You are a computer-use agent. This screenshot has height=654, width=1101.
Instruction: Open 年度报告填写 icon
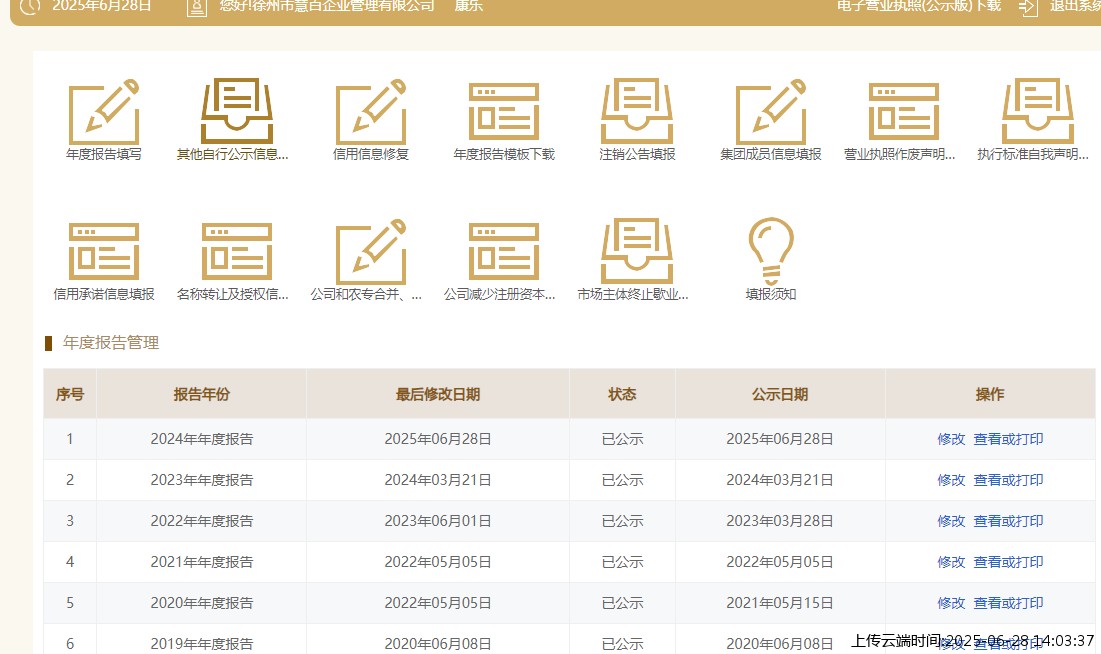104,112
